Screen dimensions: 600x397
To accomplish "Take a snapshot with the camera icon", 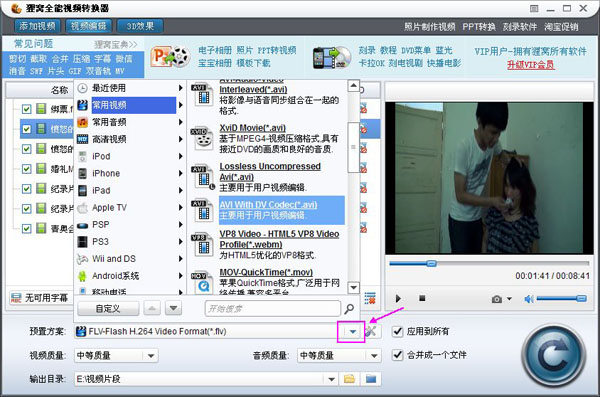I will [497, 299].
